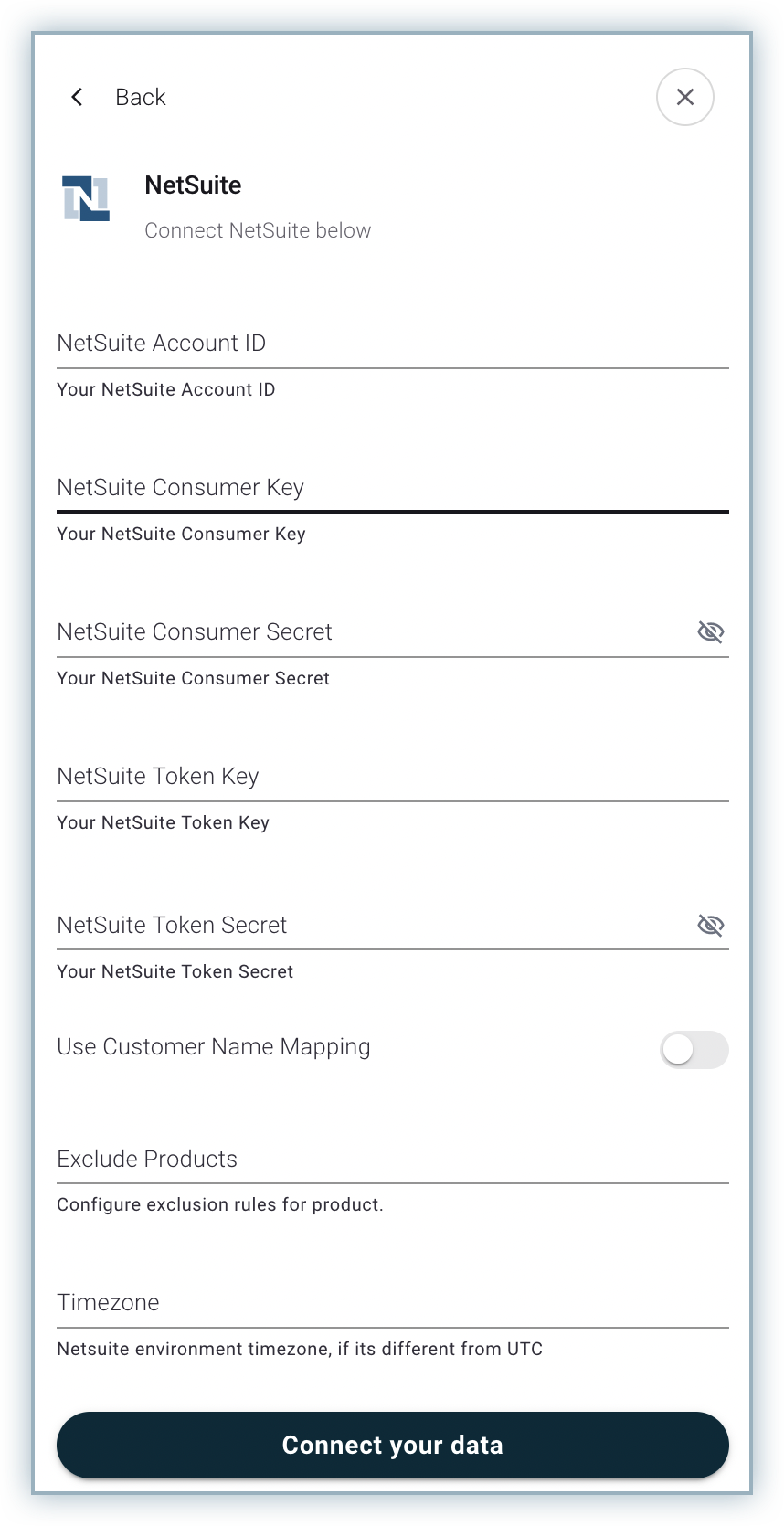Click into the NetSuite Consumer Key field
This screenshot has width=784, height=1526.
[x=392, y=488]
